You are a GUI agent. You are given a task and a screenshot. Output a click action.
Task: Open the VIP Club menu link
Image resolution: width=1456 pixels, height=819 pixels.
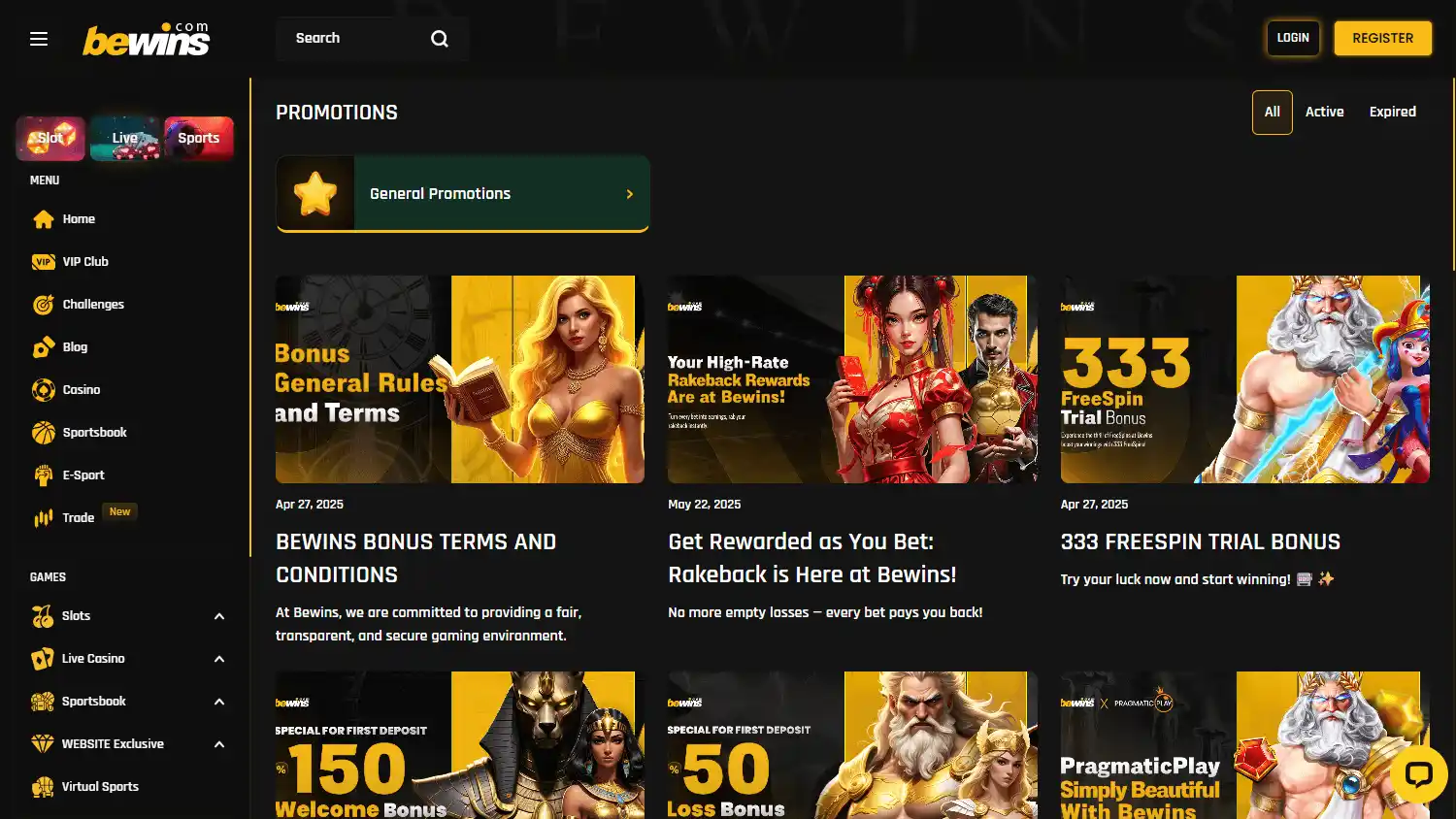coord(85,262)
